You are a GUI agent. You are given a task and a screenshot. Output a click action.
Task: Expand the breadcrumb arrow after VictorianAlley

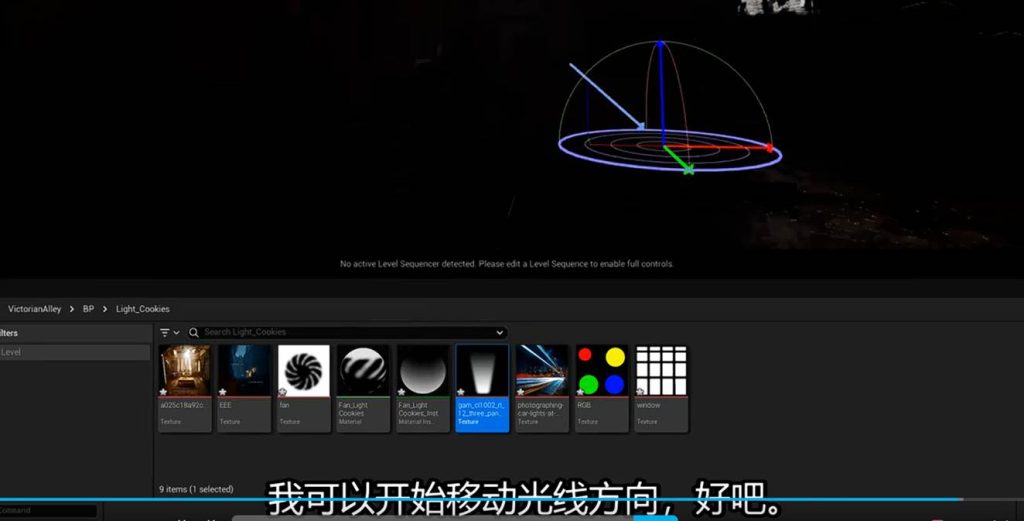pos(71,309)
